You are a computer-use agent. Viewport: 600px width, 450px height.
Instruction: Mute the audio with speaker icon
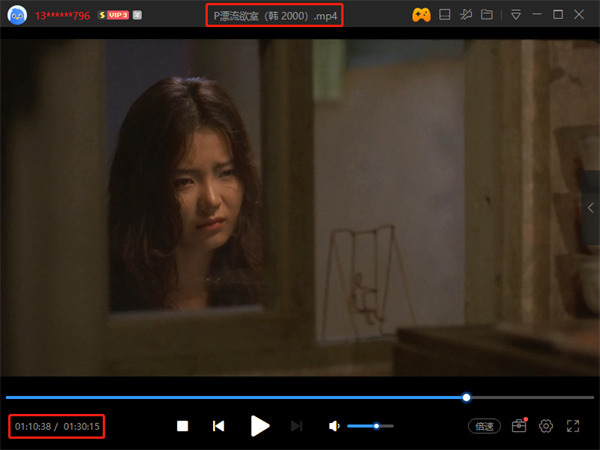[x=334, y=426]
